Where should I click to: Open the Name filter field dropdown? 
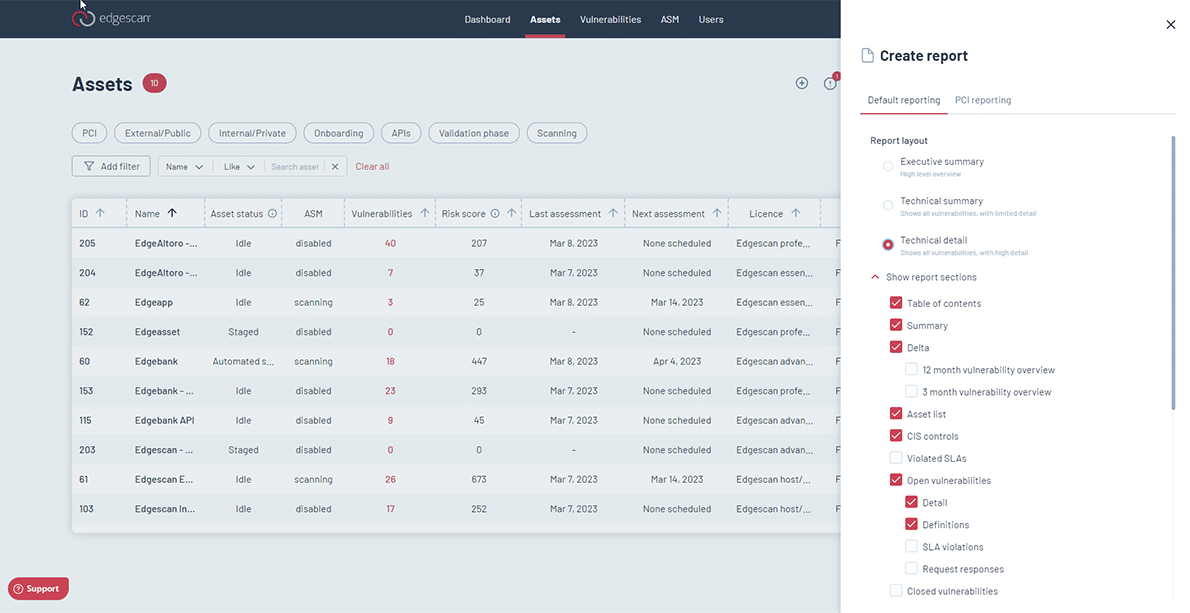point(184,166)
